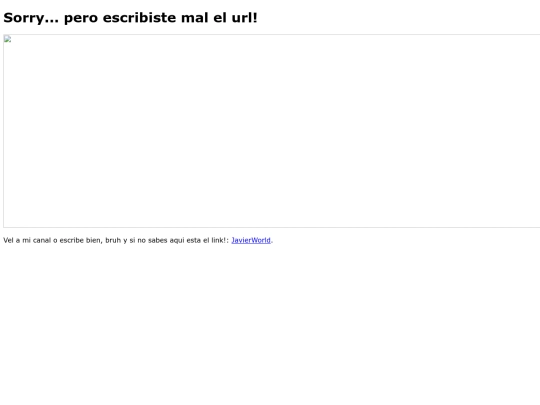Click the word 'sabes' in the paragraph
540x405 pixels.
157,240
